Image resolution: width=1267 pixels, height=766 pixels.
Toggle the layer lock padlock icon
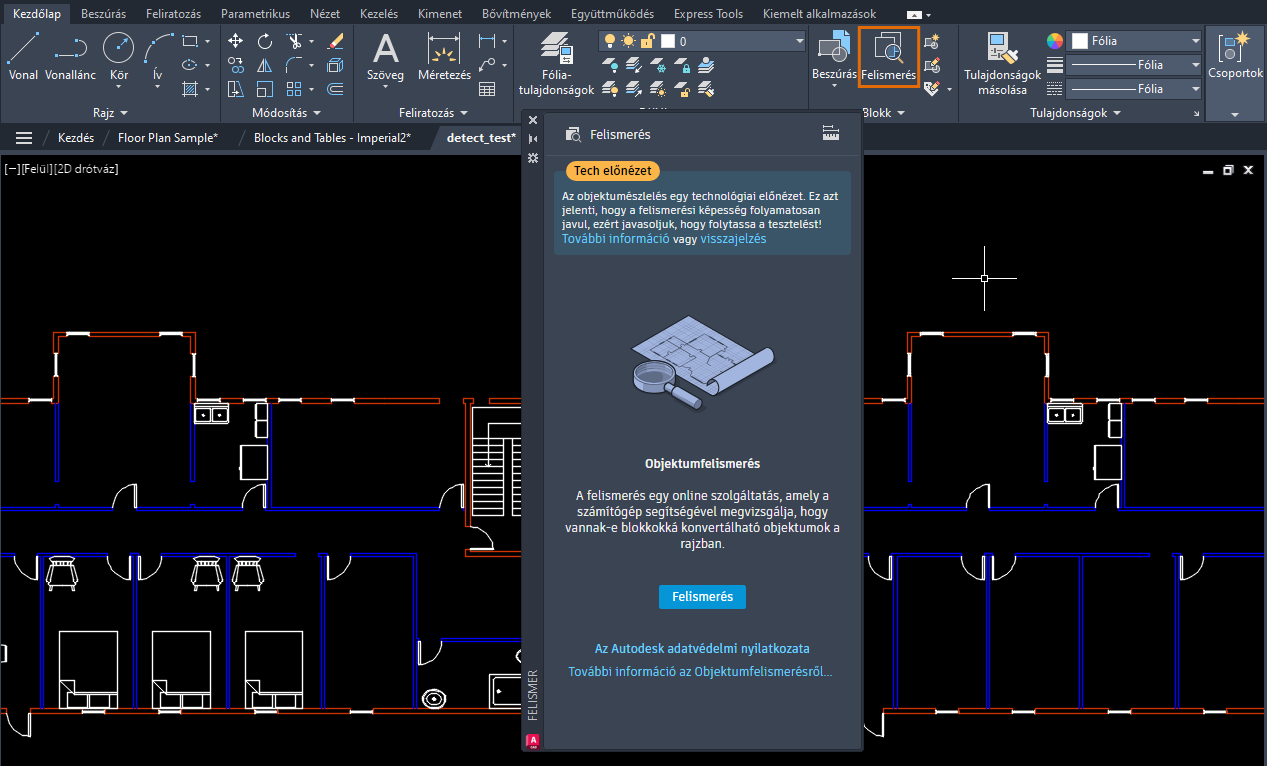pyautogui.click(x=648, y=41)
